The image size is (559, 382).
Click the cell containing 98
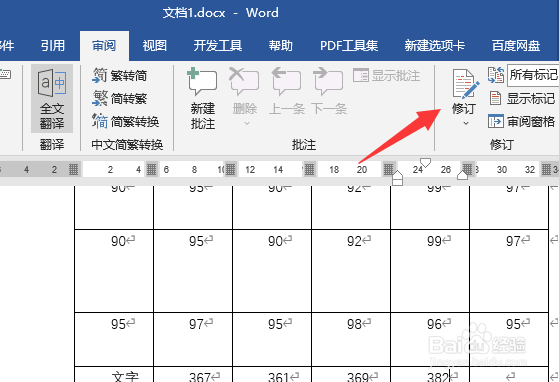point(351,339)
